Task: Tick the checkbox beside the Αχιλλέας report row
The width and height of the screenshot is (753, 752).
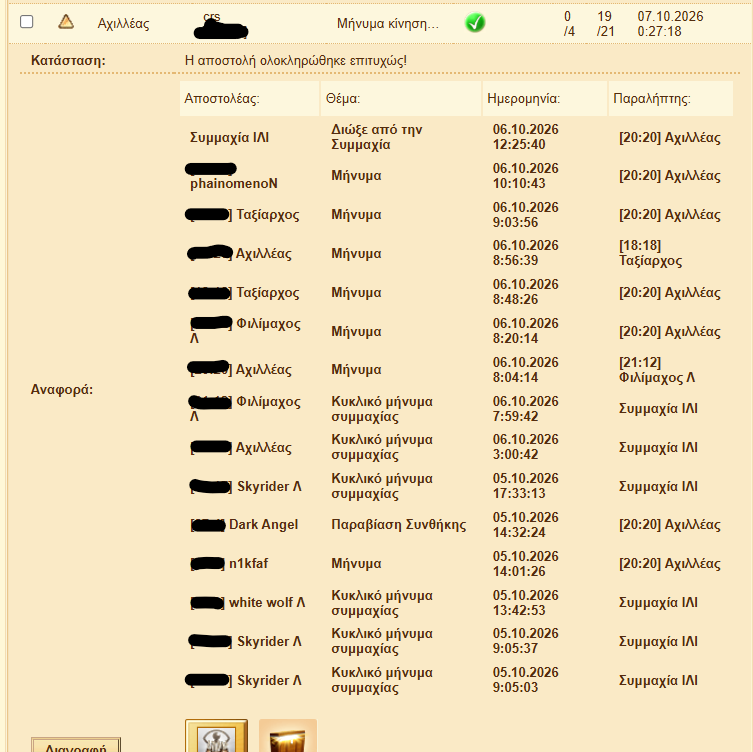Action: [26, 22]
